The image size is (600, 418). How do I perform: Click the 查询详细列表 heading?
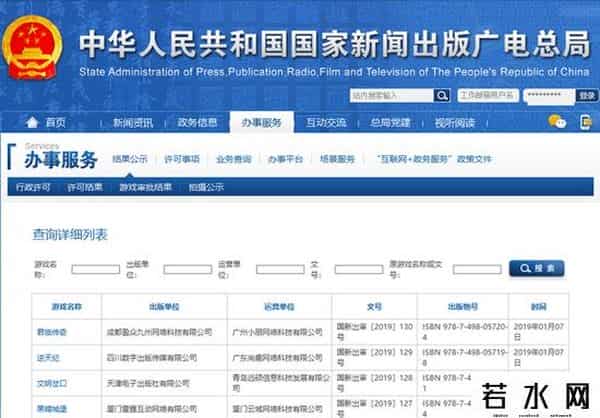point(70,235)
